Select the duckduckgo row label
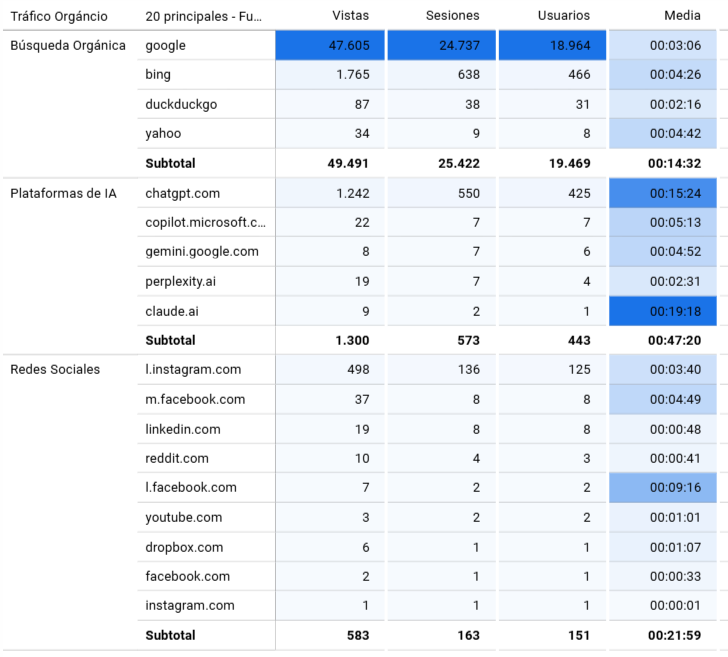Image resolution: width=728 pixels, height=657 pixels. (x=181, y=105)
